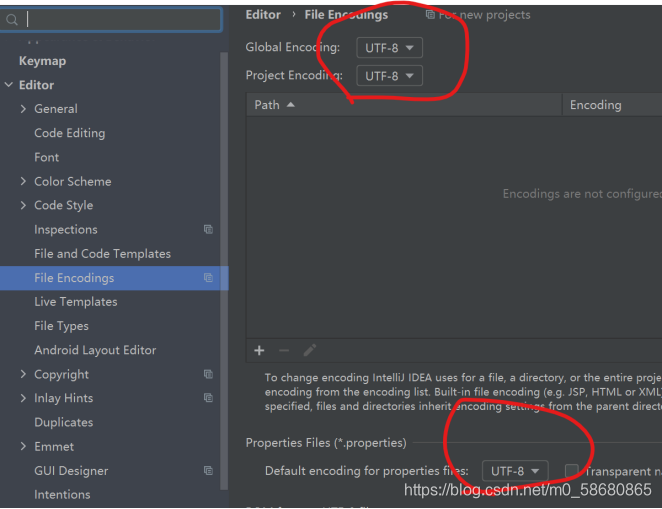This screenshot has height=509, width=662.
Task: Expand the Code Style node
Action: point(23,206)
